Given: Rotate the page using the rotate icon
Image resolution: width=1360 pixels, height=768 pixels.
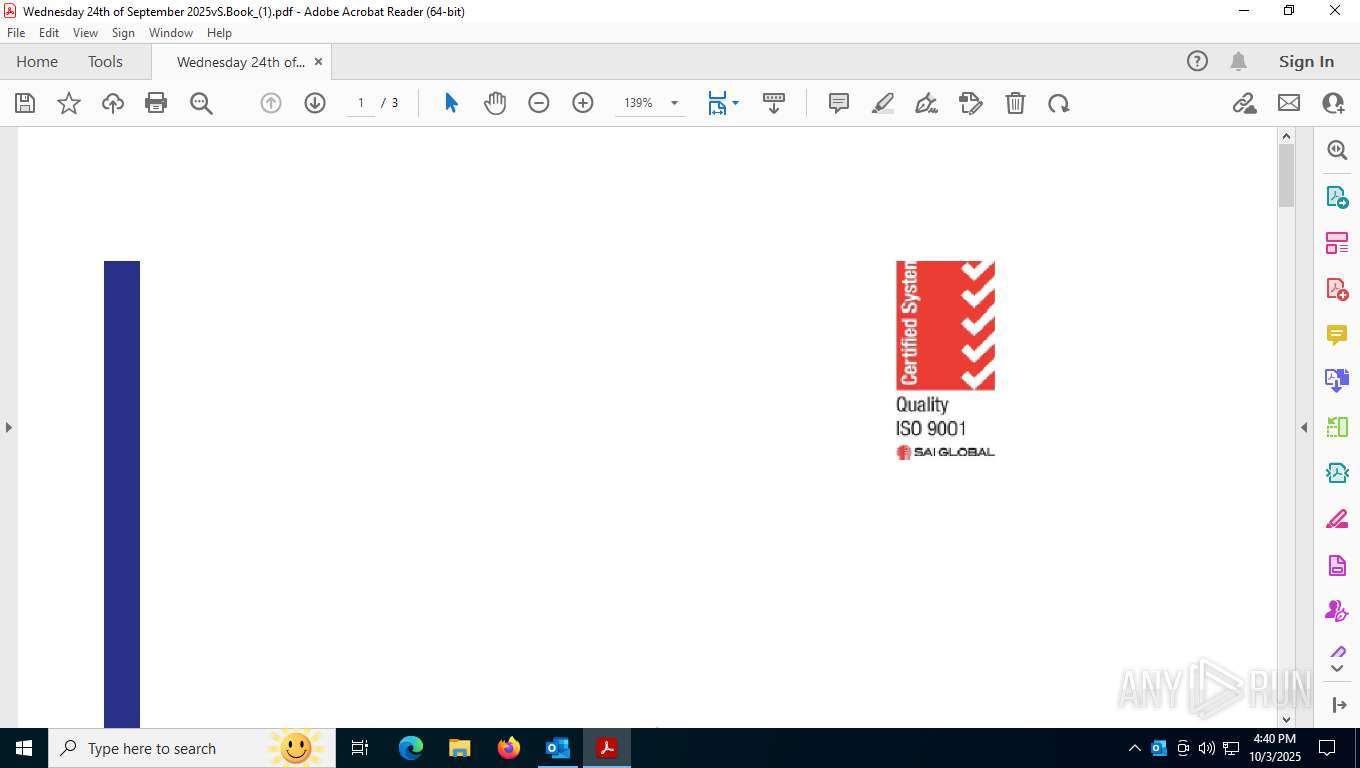Looking at the screenshot, I should pos(1059,103).
